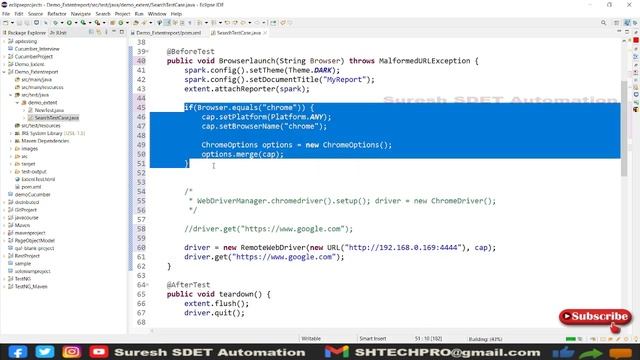Switch to the Java perspective icon

point(627,23)
